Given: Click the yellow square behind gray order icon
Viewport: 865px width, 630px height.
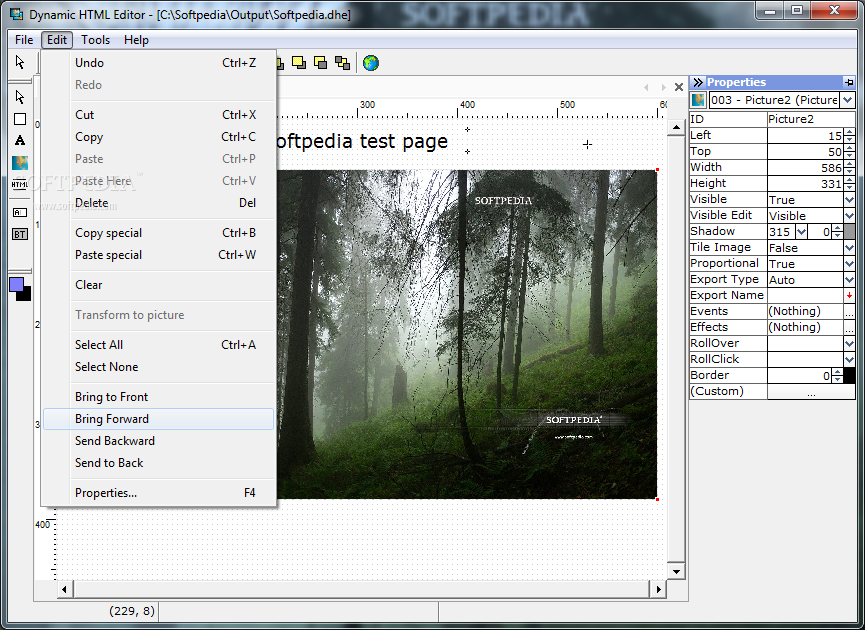Looking at the screenshot, I should pos(320,63).
